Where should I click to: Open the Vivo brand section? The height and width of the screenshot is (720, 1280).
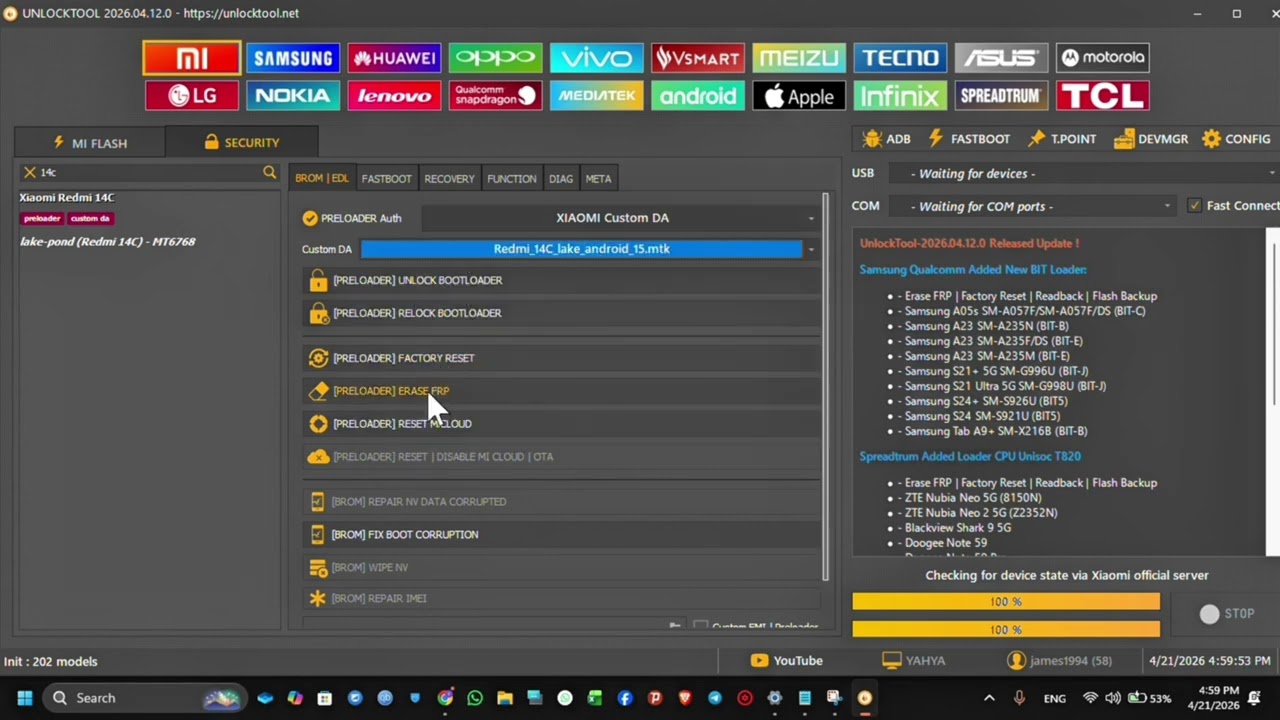point(596,58)
